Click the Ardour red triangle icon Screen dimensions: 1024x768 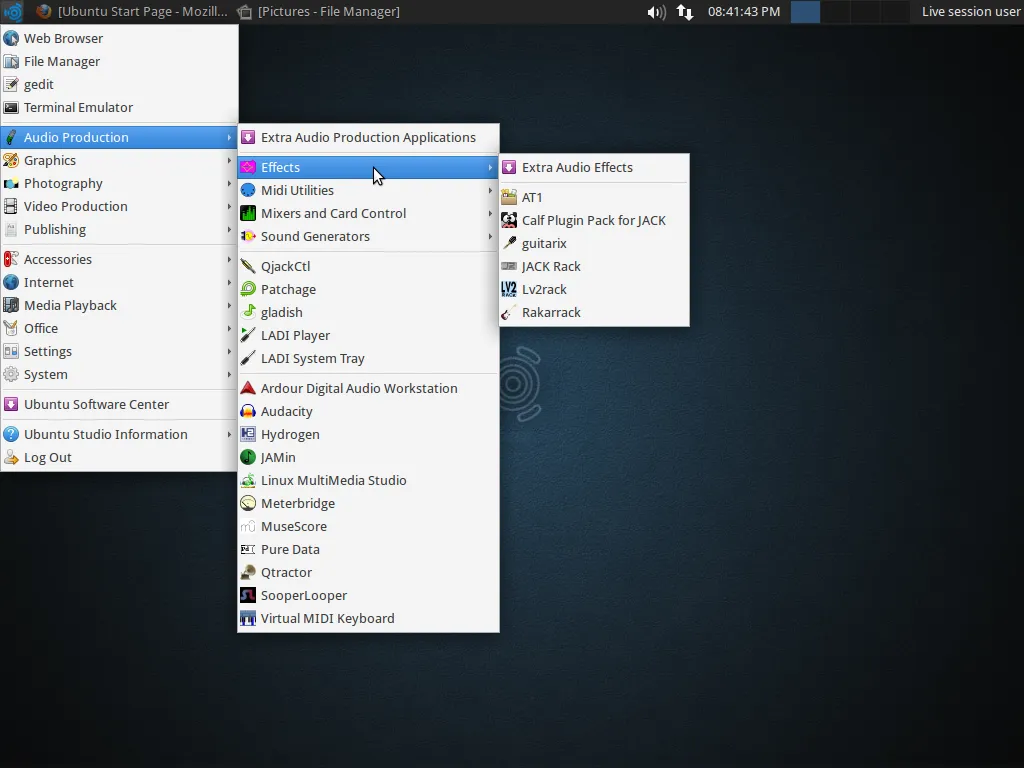click(248, 388)
